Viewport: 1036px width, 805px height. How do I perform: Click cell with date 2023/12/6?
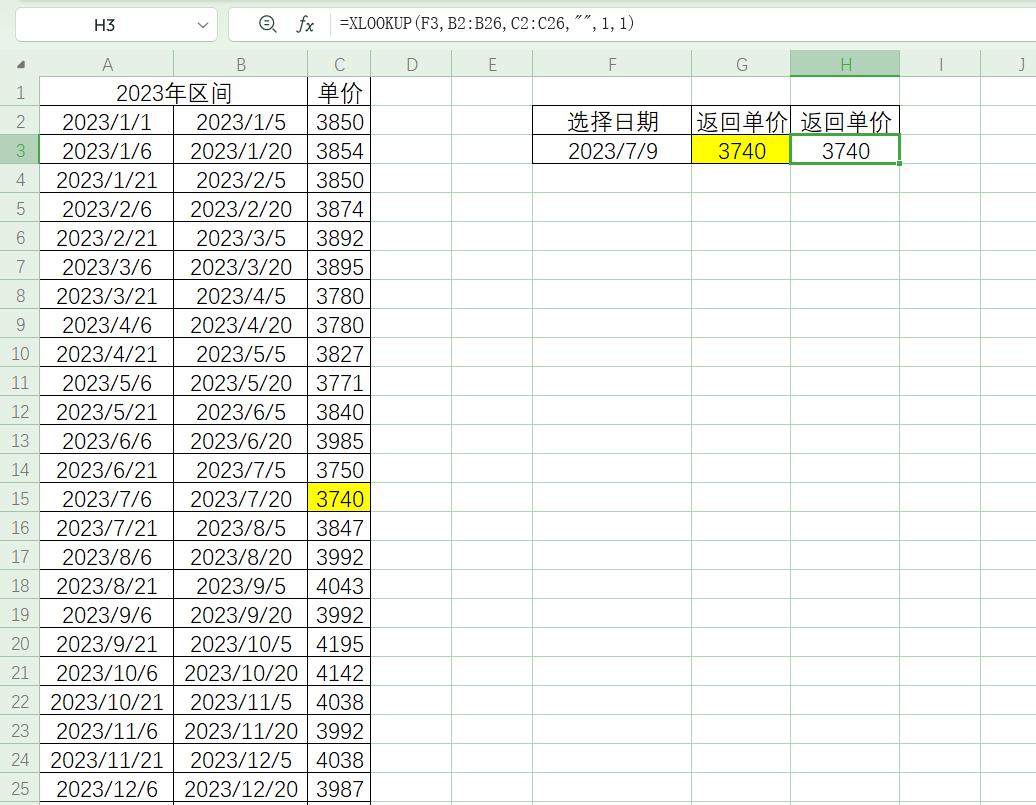(x=107, y=788)
